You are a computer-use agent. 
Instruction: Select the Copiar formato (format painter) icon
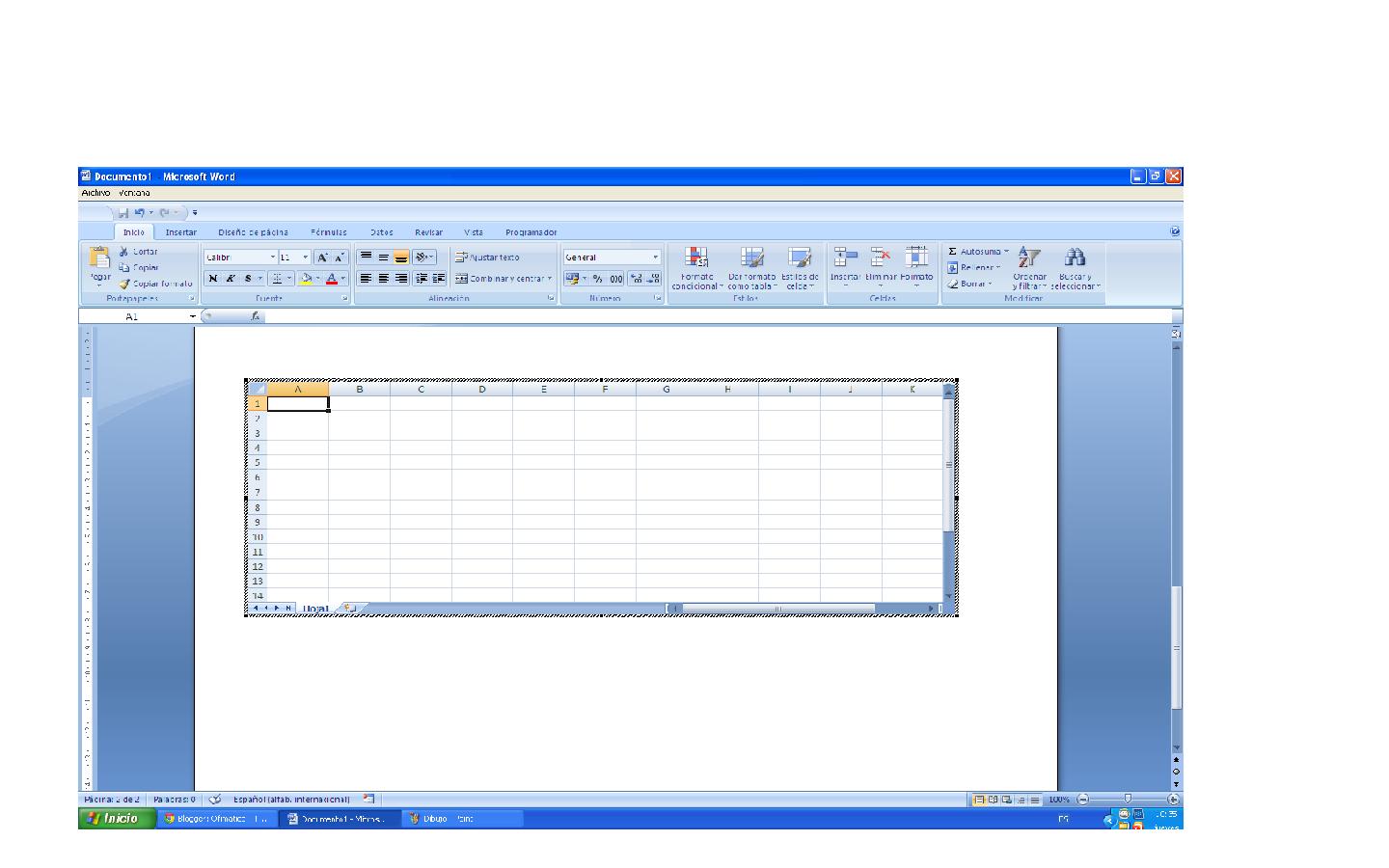pyautogui.click(x=125, y=284)
